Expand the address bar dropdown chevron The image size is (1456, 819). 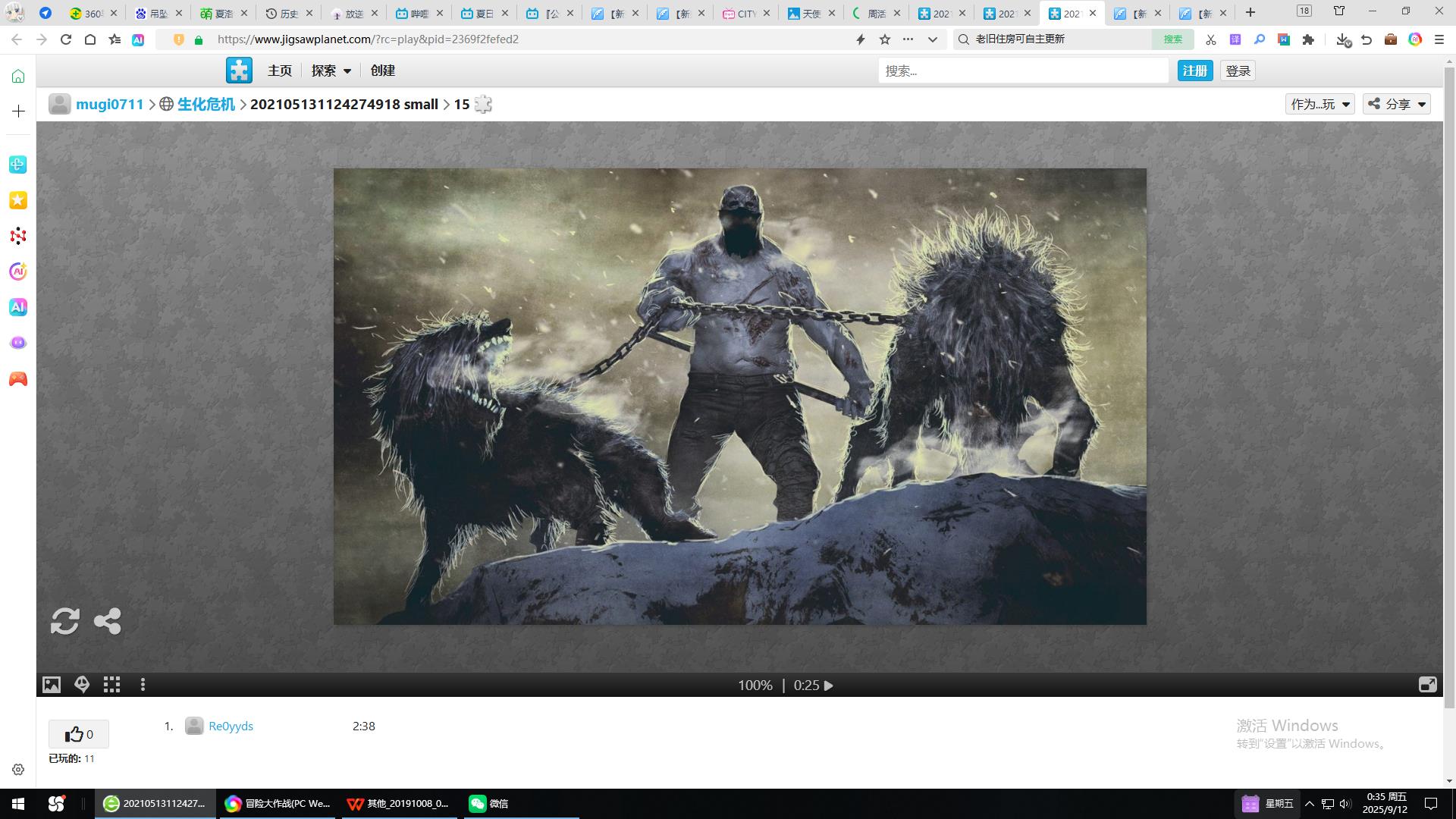point(933,39)
